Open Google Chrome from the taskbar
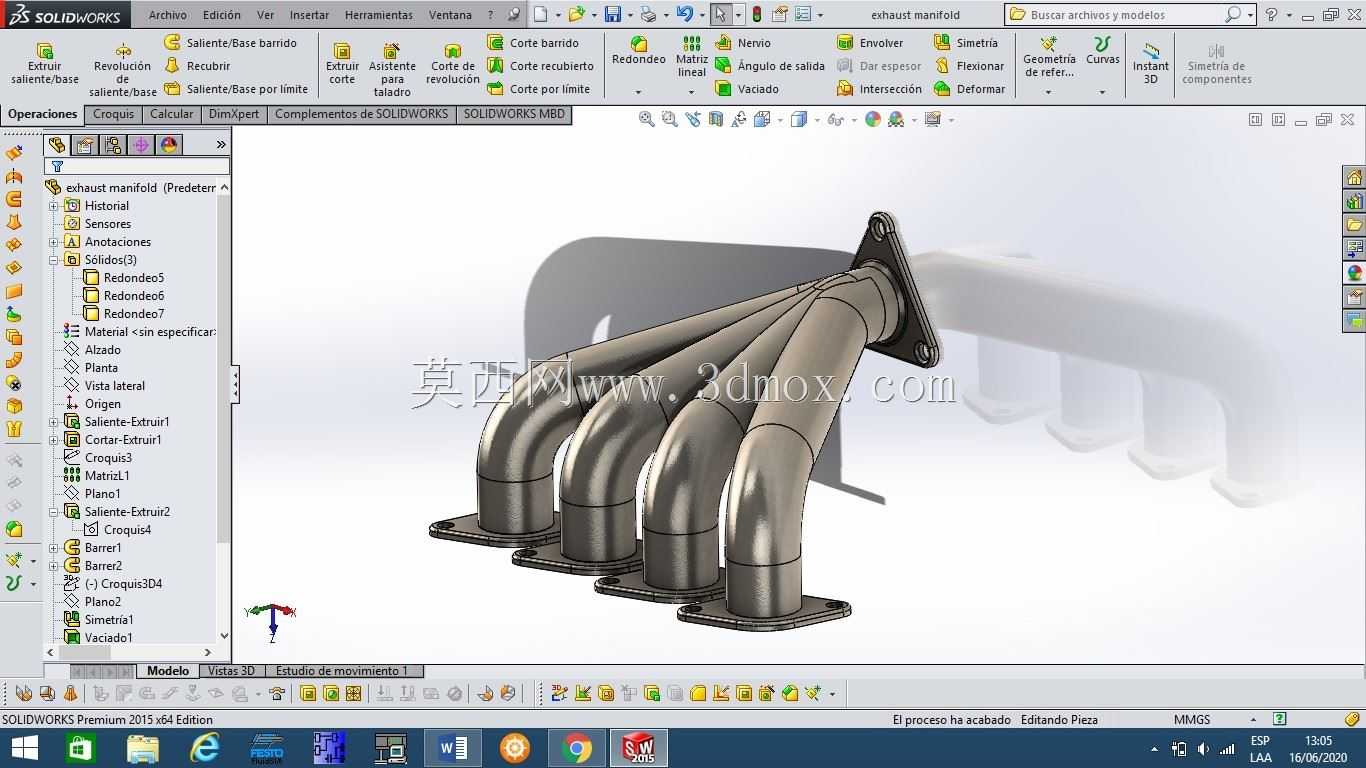The width and height of the screenshot is (1366, 768). tap(576, 748)
